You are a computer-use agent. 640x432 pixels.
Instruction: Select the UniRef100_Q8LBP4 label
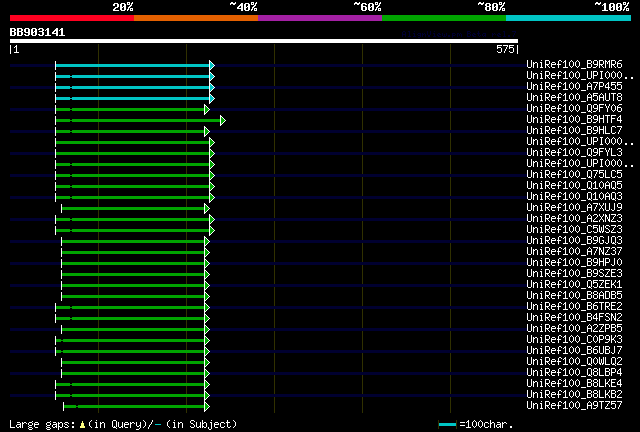574,373
